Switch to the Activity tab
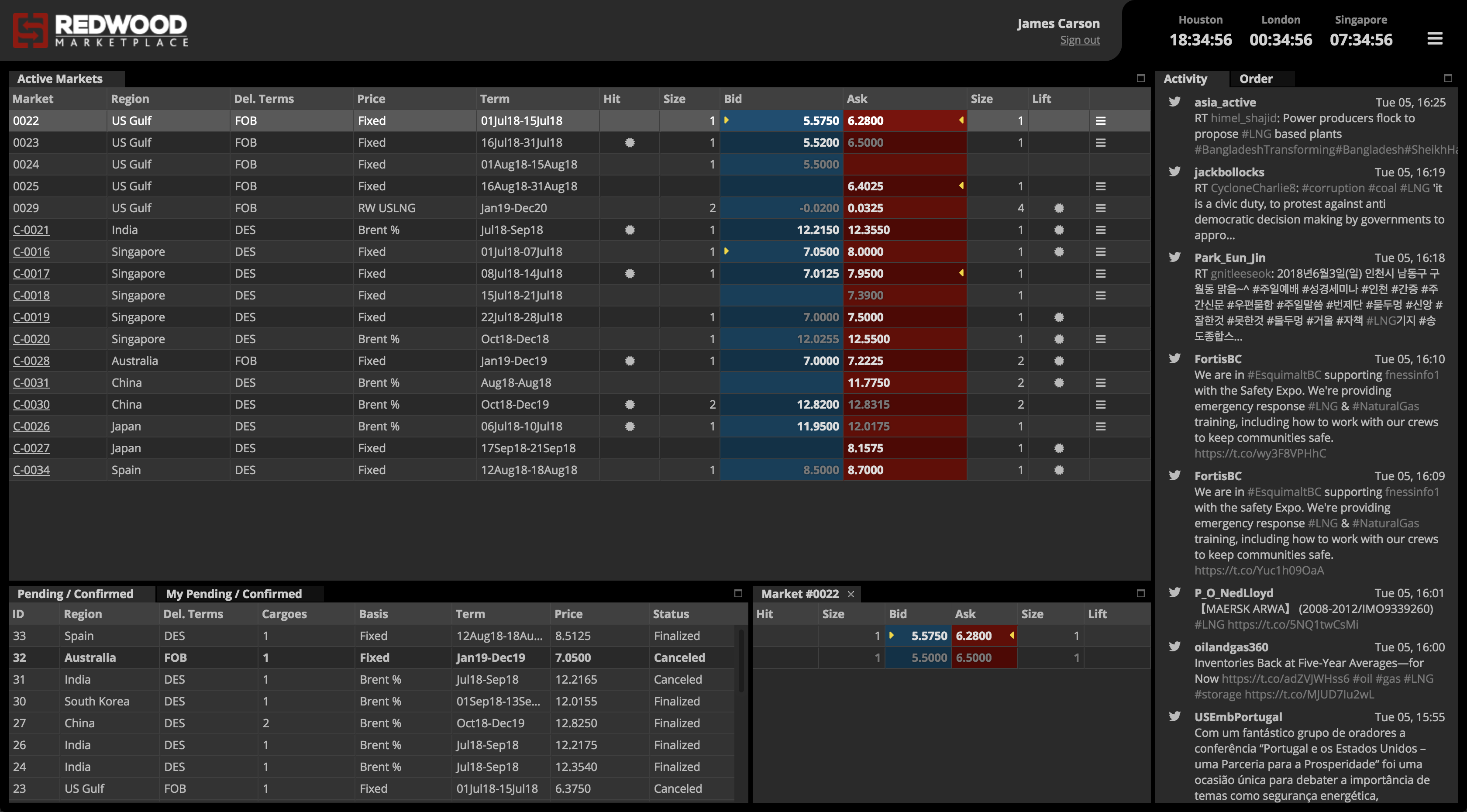 click(1185, 79)
